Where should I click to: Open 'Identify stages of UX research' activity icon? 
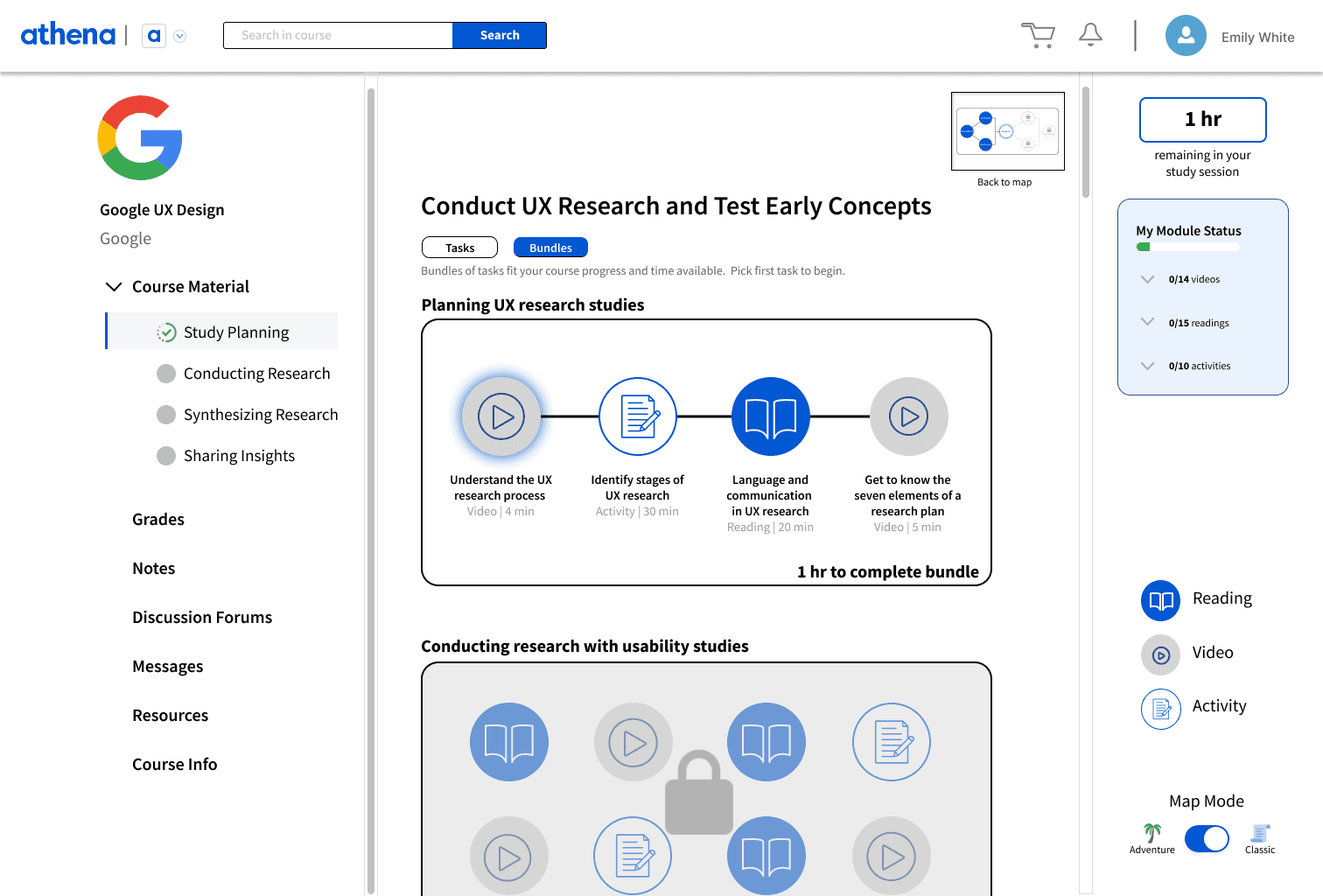[x=638, y=416]
